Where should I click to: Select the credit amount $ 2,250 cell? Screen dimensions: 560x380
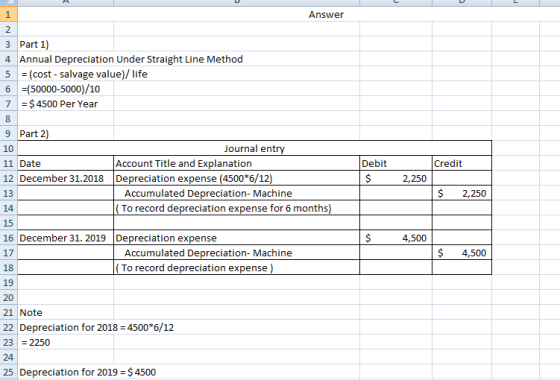462,193
